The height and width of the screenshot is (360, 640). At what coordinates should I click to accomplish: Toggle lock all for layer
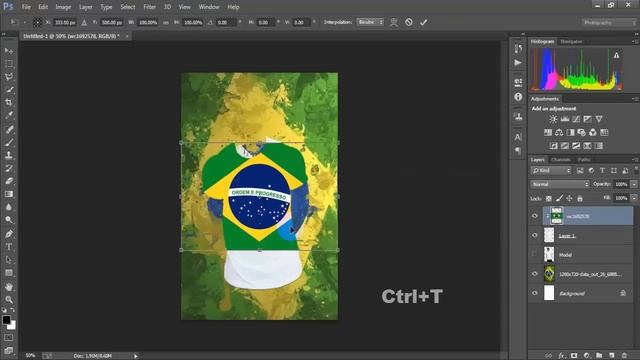pyautogui.click(x=580, y=198)
